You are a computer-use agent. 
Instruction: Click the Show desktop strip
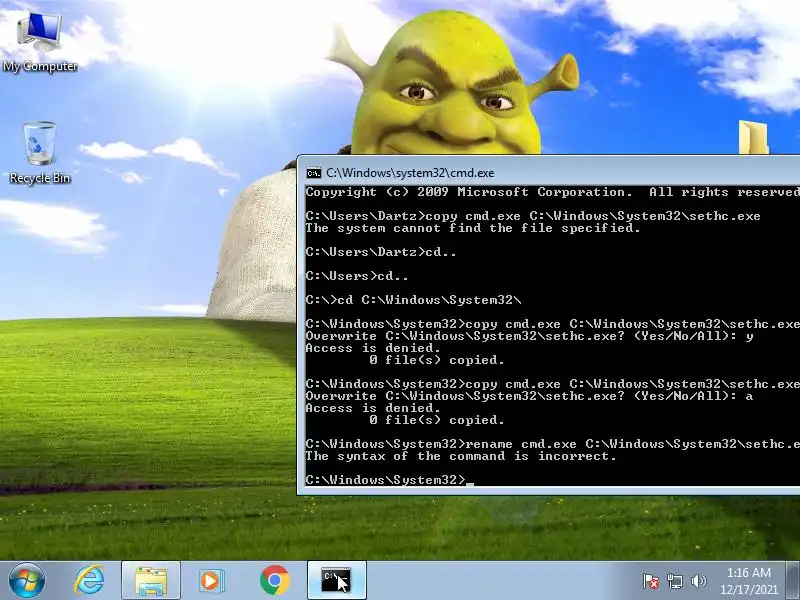793,581
